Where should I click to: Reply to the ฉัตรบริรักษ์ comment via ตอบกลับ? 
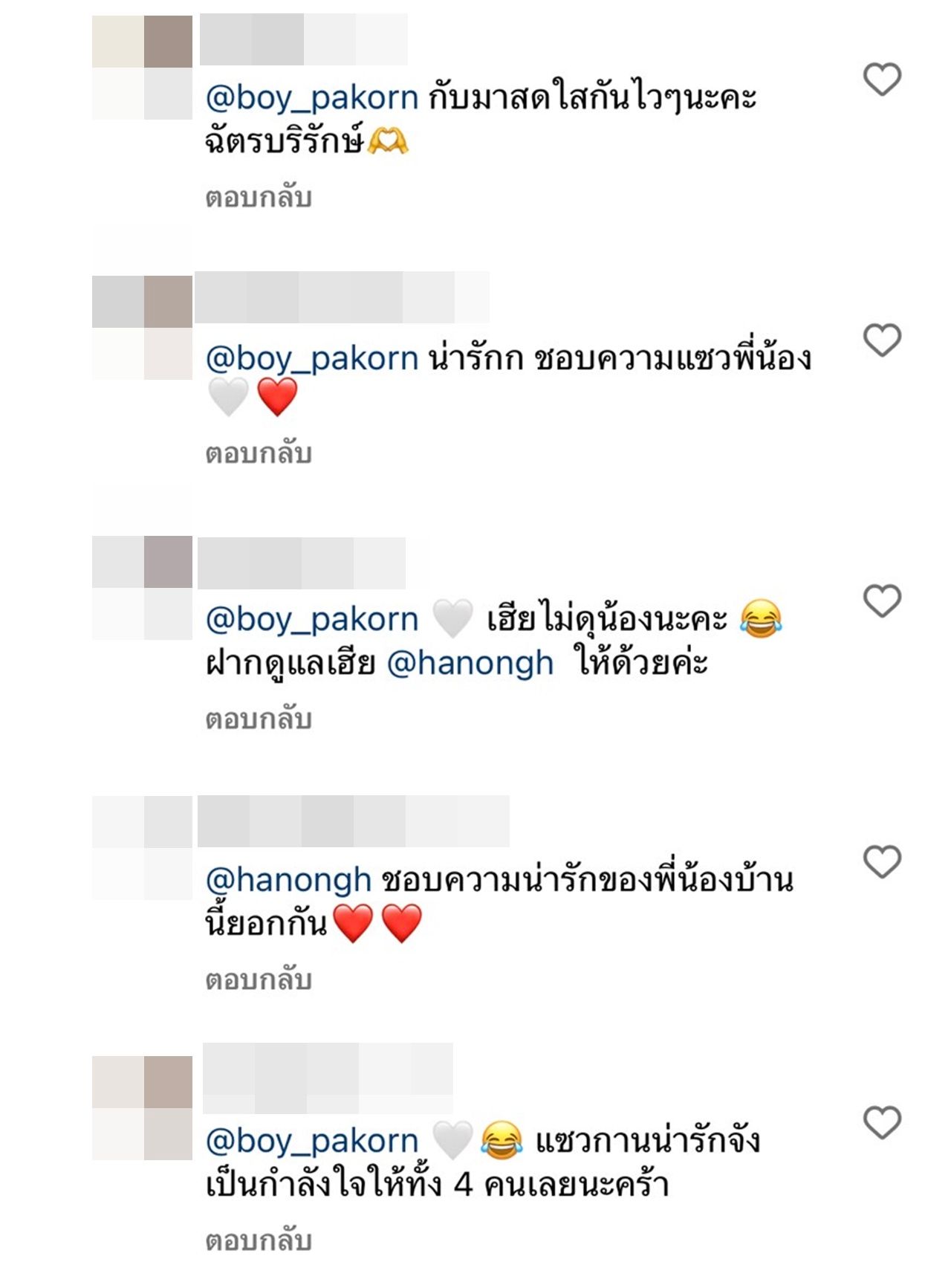(258, 198)
